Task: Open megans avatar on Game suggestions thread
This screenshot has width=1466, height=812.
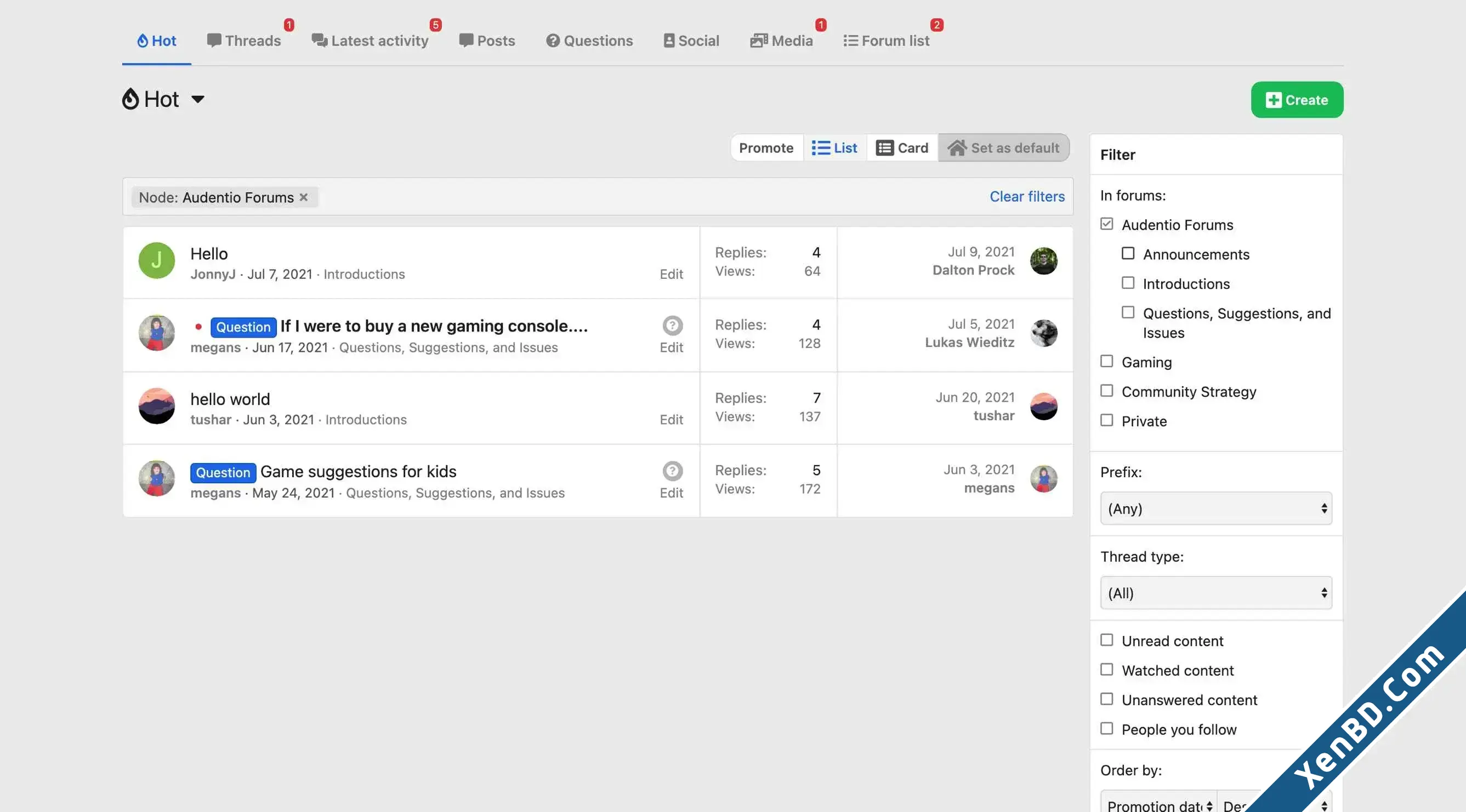Action: pos(156,479)
